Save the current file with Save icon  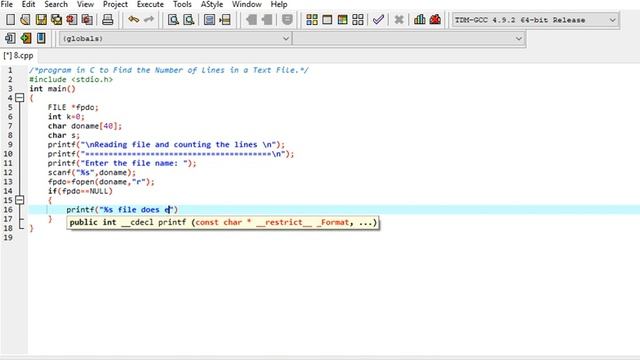pos(41,20)
